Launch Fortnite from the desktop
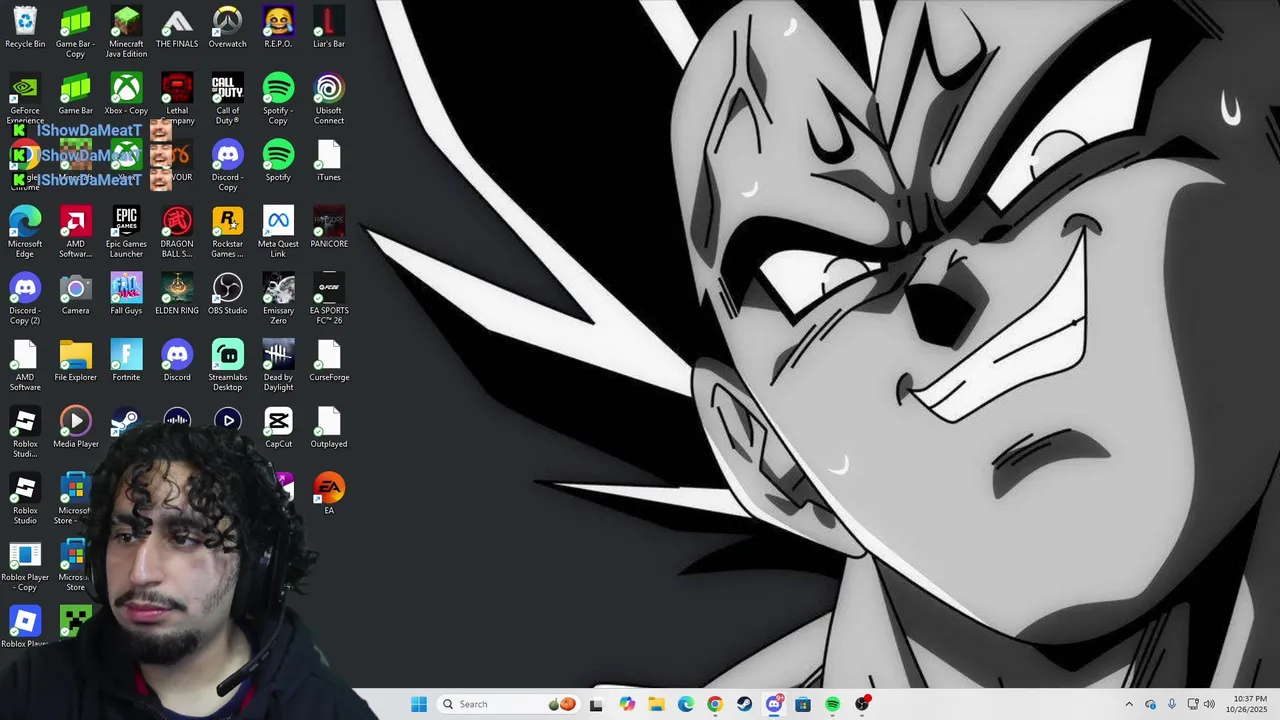Image resolution: width=1280 pixels, height=720 pixels. click(x=126, y=361)
